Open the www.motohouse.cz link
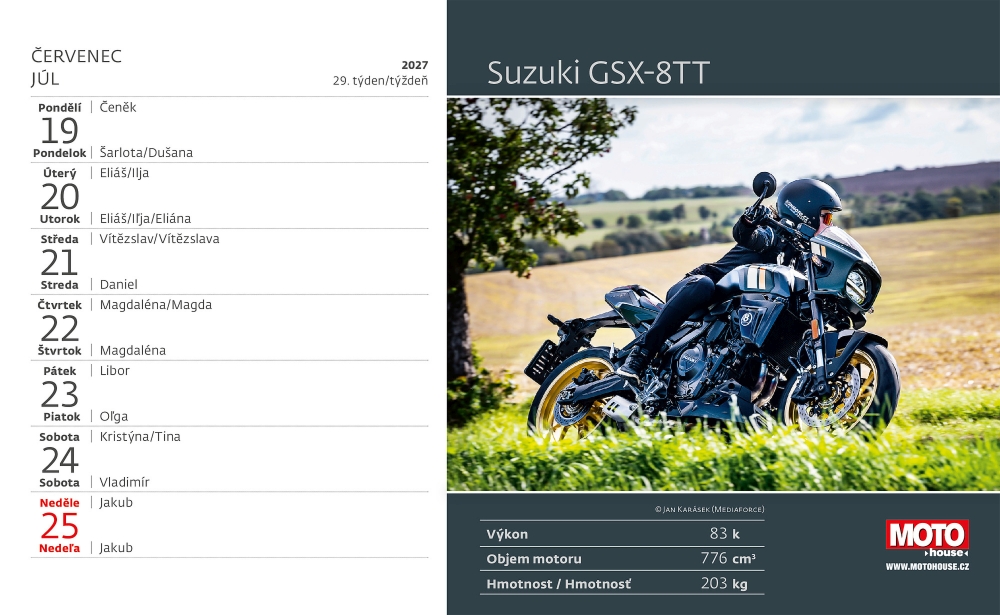Viewport: 1000px width, 615px height. (x=926, y=567)
